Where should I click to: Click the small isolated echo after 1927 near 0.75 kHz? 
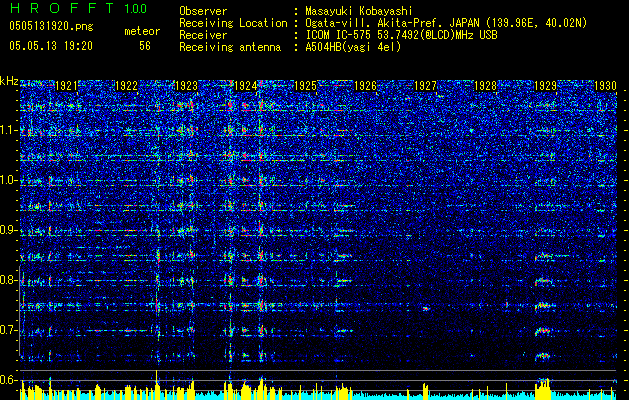coord(426,309)
